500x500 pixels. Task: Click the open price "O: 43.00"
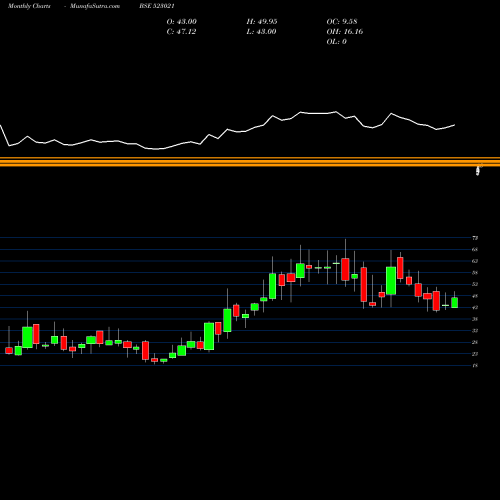[182, 22]
